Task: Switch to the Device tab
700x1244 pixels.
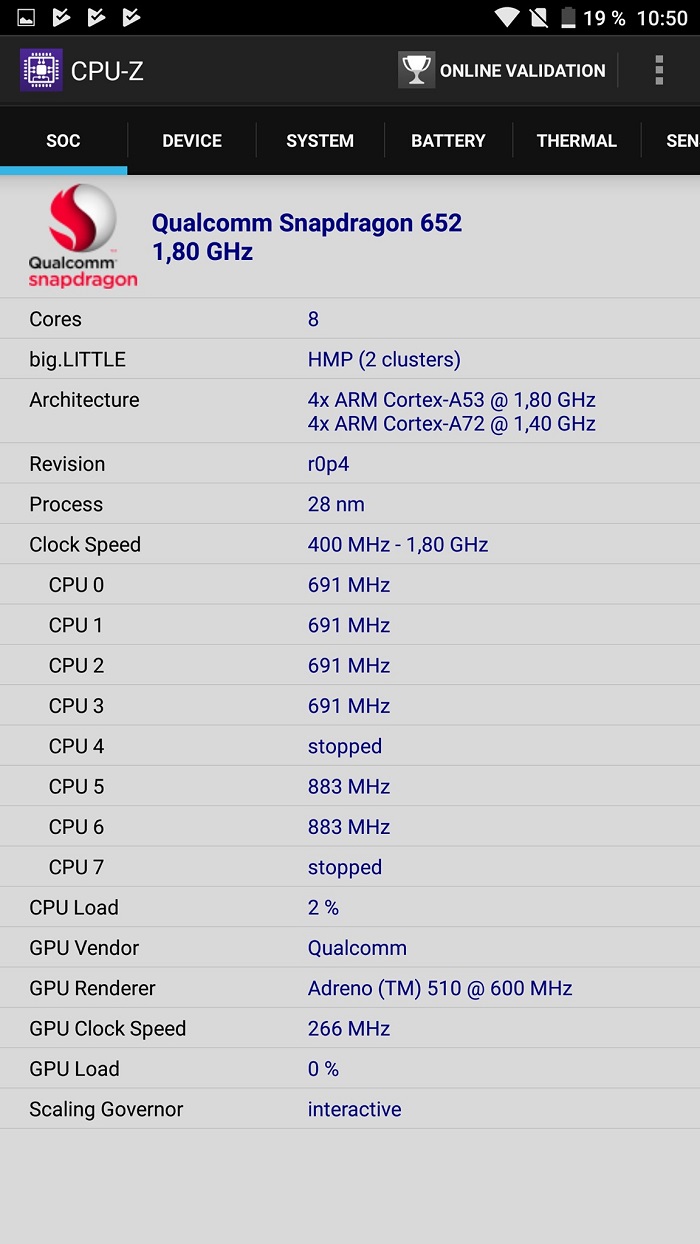Action: point(192,141)
